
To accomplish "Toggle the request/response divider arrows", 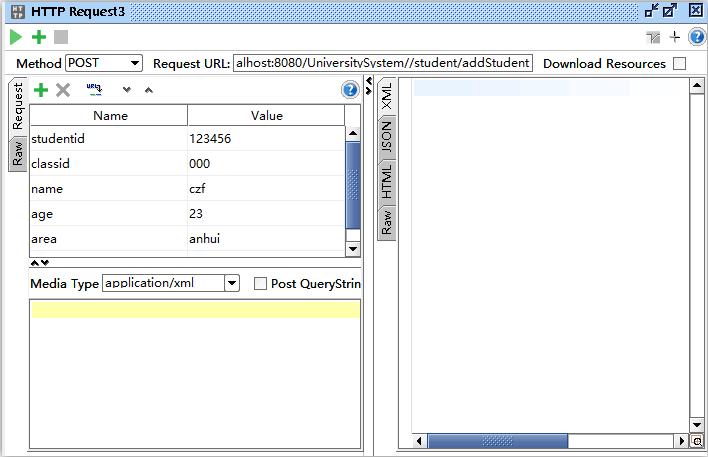I will (x=369, y=86).
